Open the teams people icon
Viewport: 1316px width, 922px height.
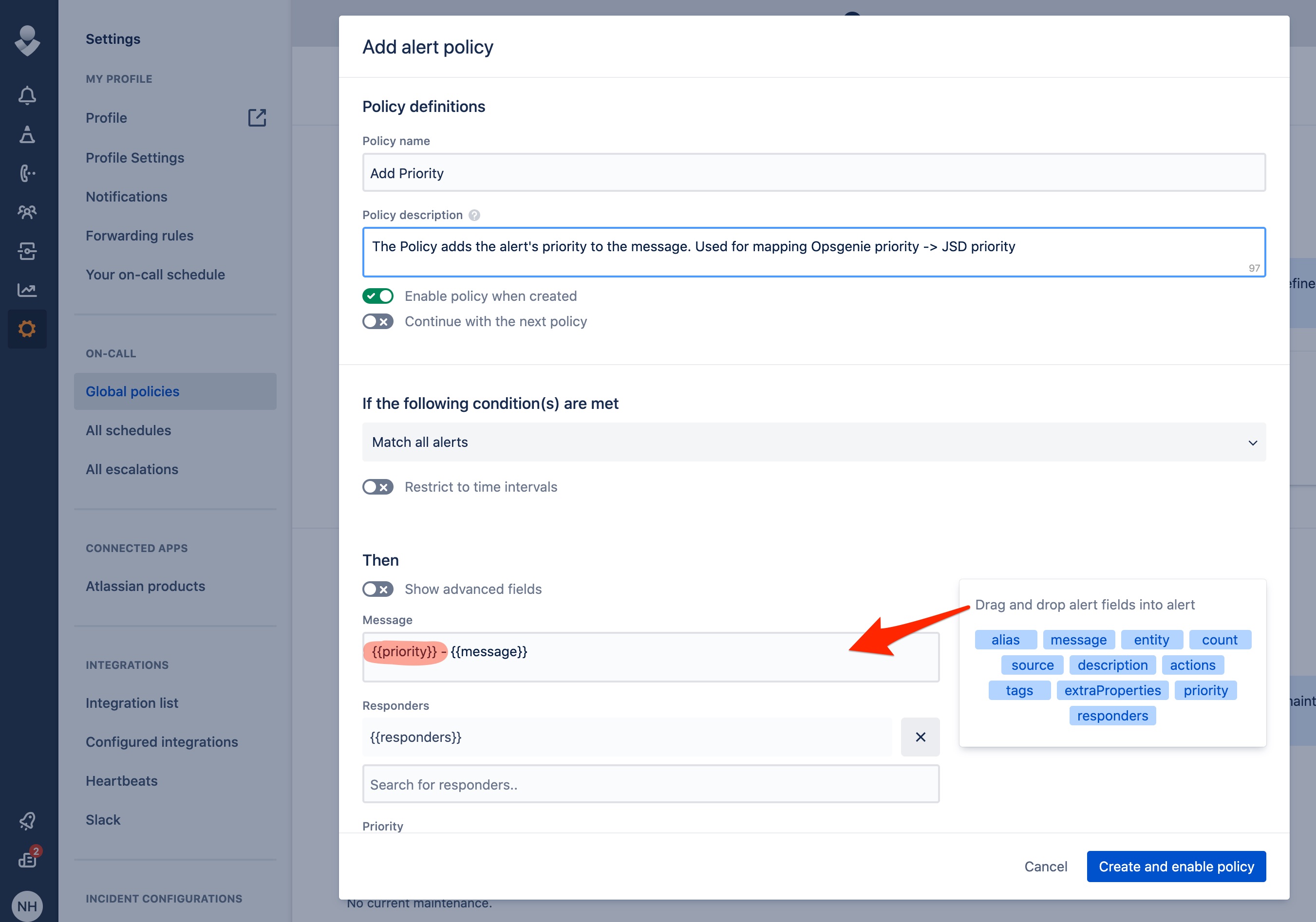click(x=27, y=212)
